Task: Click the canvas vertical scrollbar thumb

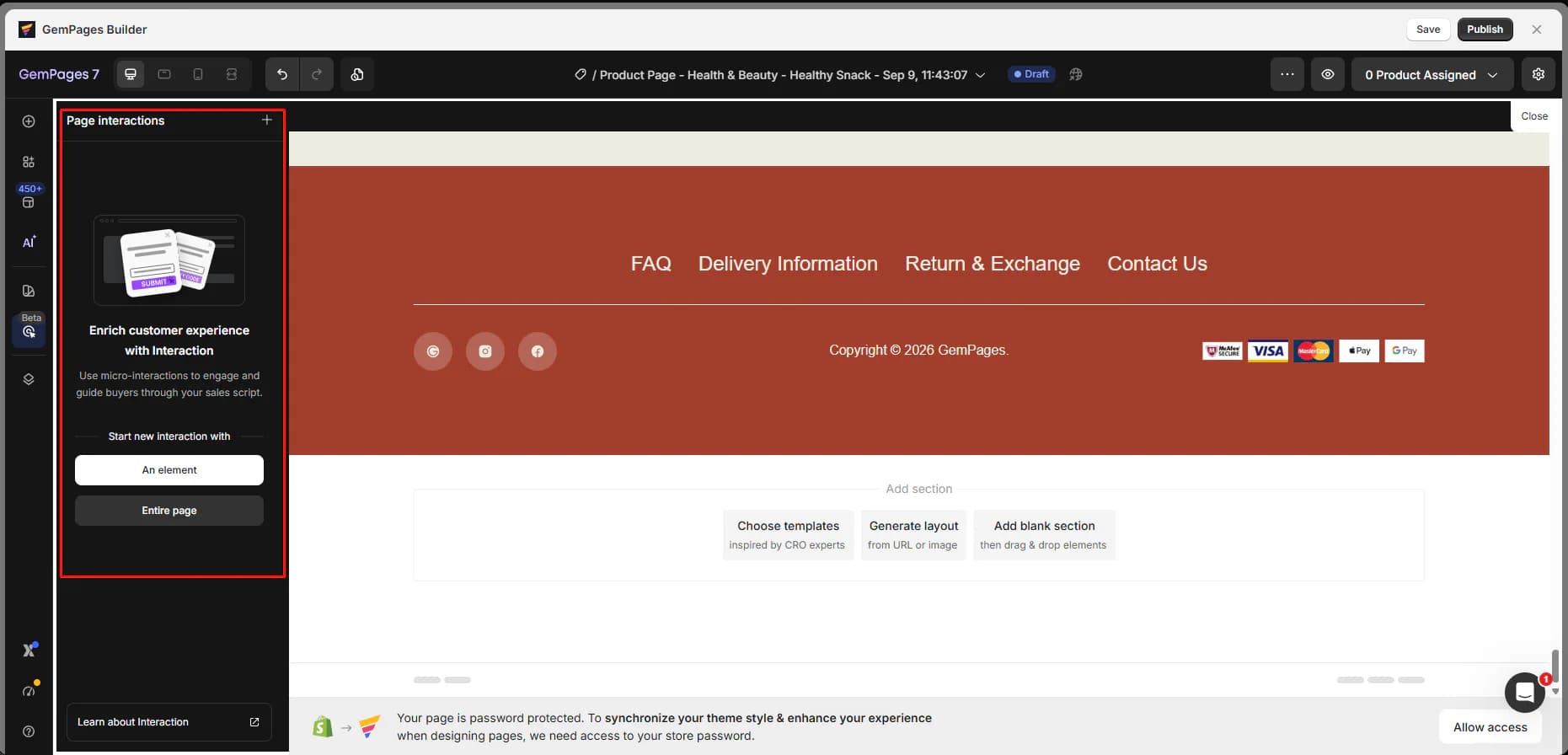Action: pyautogui.click(x=1555, y=666)
